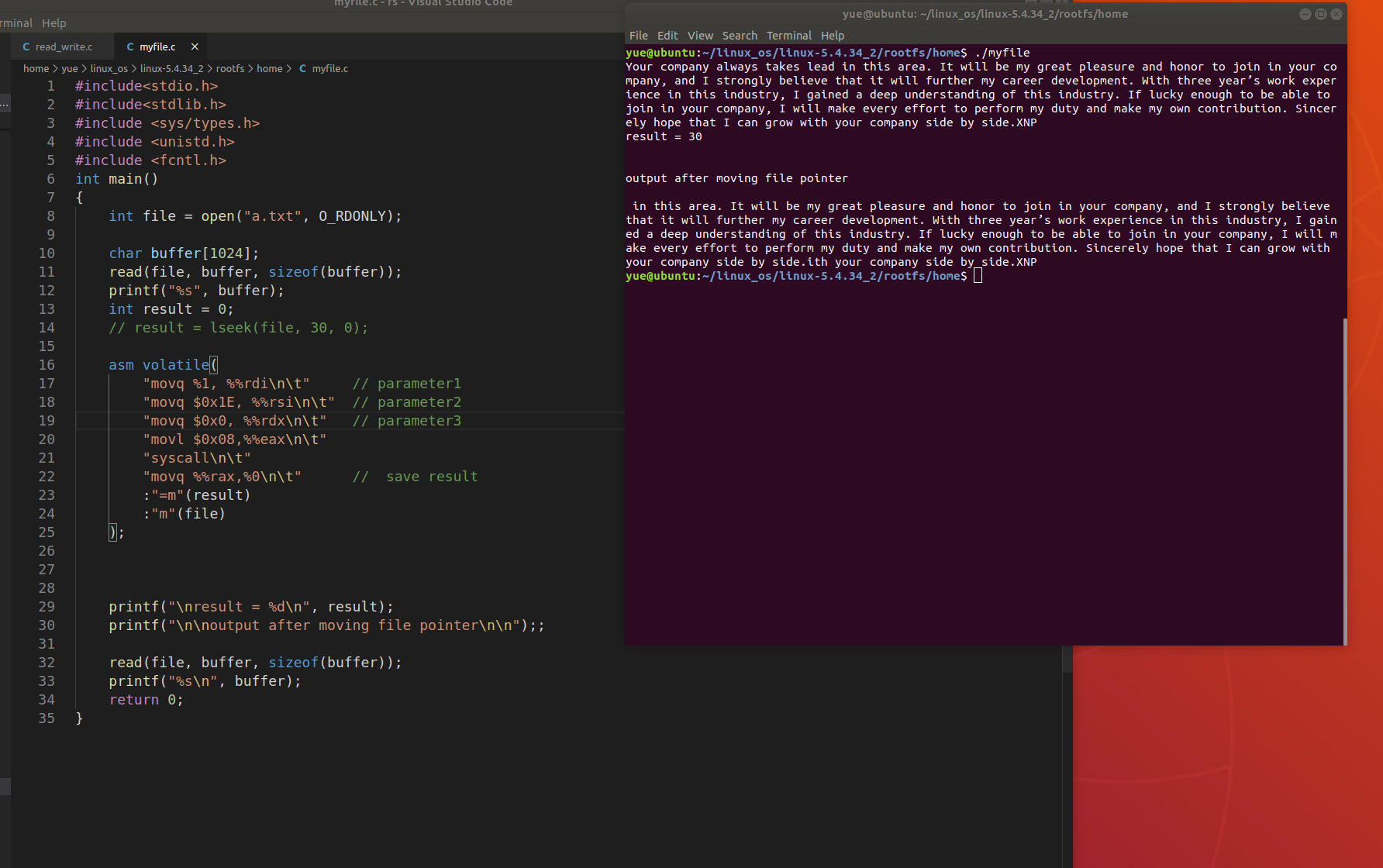Screen dimensions: 1383x868
Task: Open the Edit menu in the terminal window
Action: click(x=667, y=36)
